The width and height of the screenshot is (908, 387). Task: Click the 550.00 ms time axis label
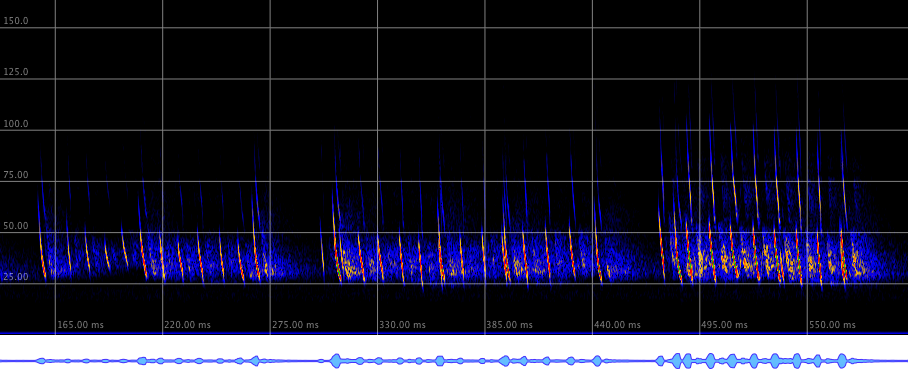[832, 325]
